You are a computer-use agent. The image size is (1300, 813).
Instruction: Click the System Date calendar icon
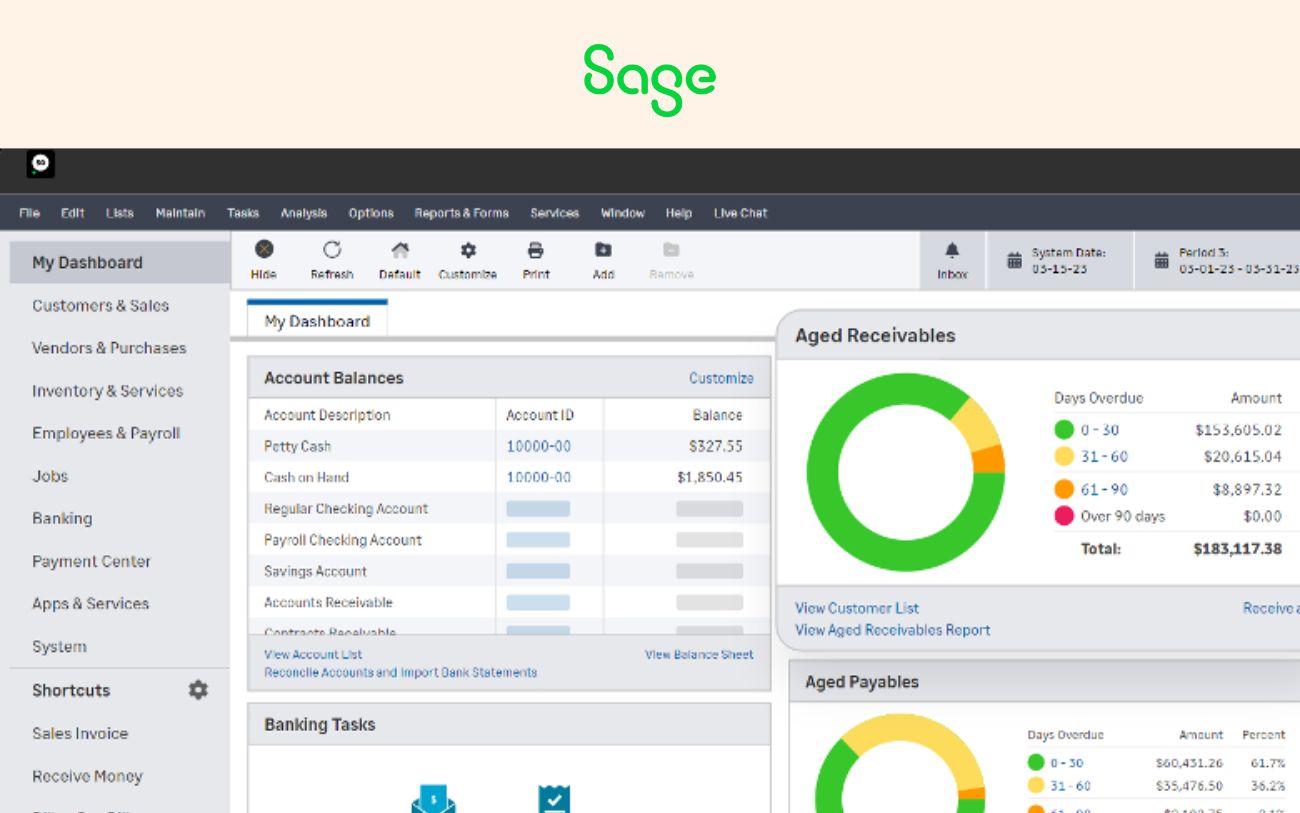[x=1014, y=261]
